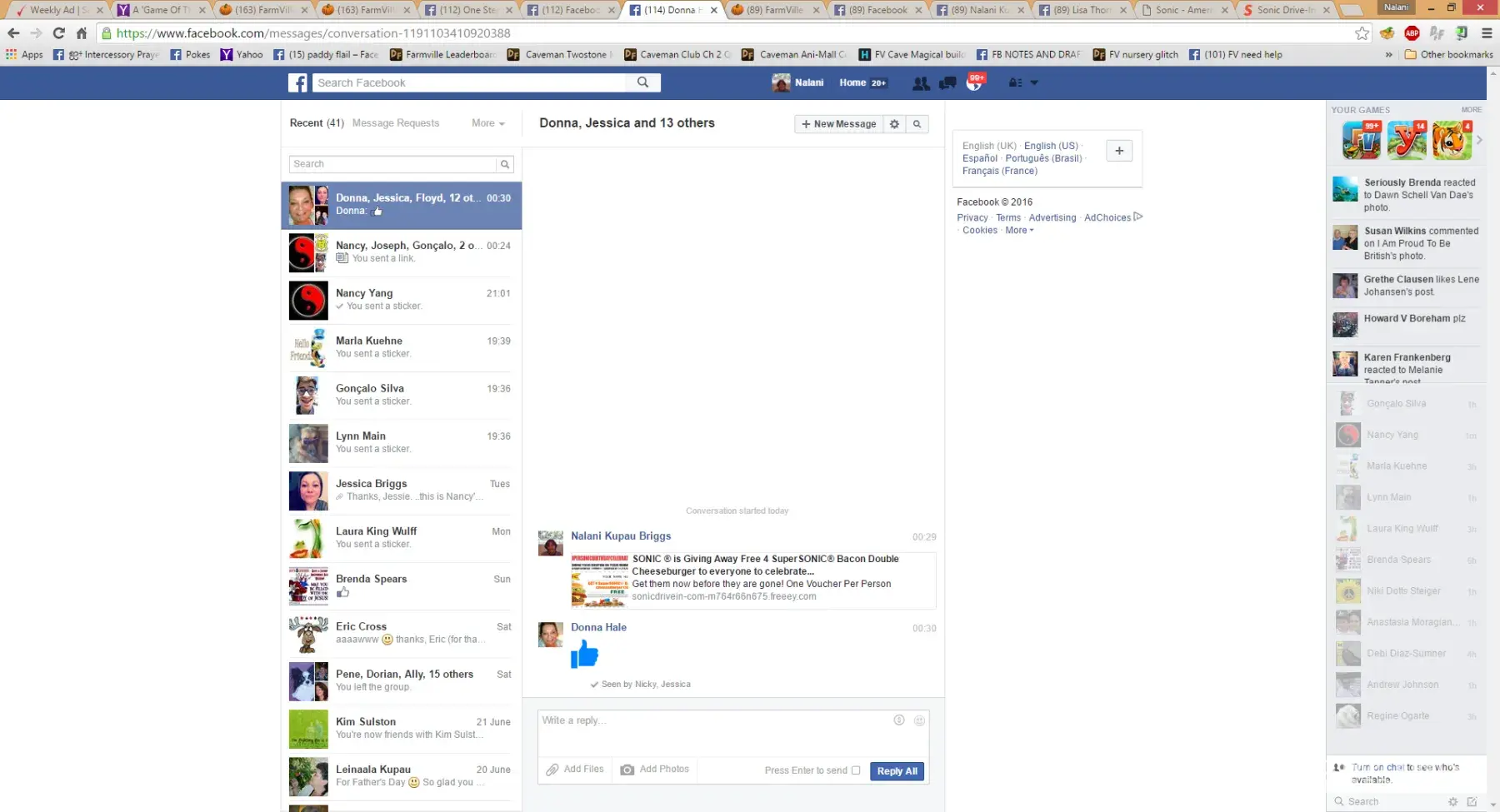Enable Press Enter to send checkbox

tap(855, 770)
